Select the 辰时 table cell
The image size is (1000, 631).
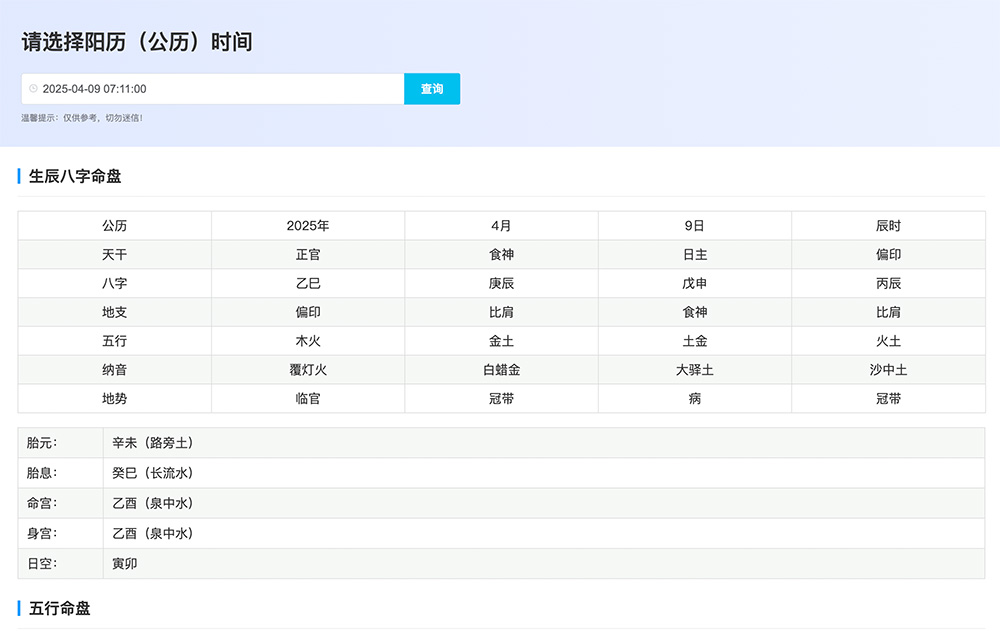[888, 226]
